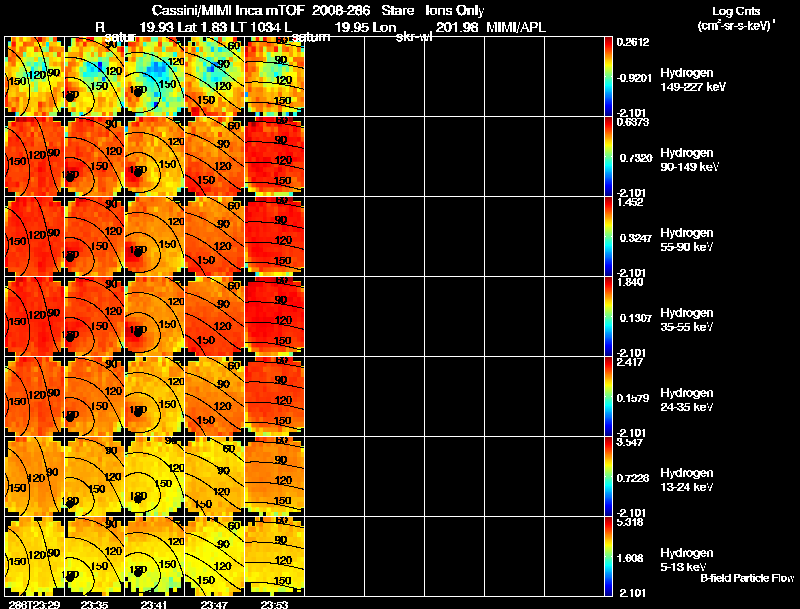Viewport: 800px width, 609px height.
Task: Select the '23:35' time label
Action: click(94, 604)
